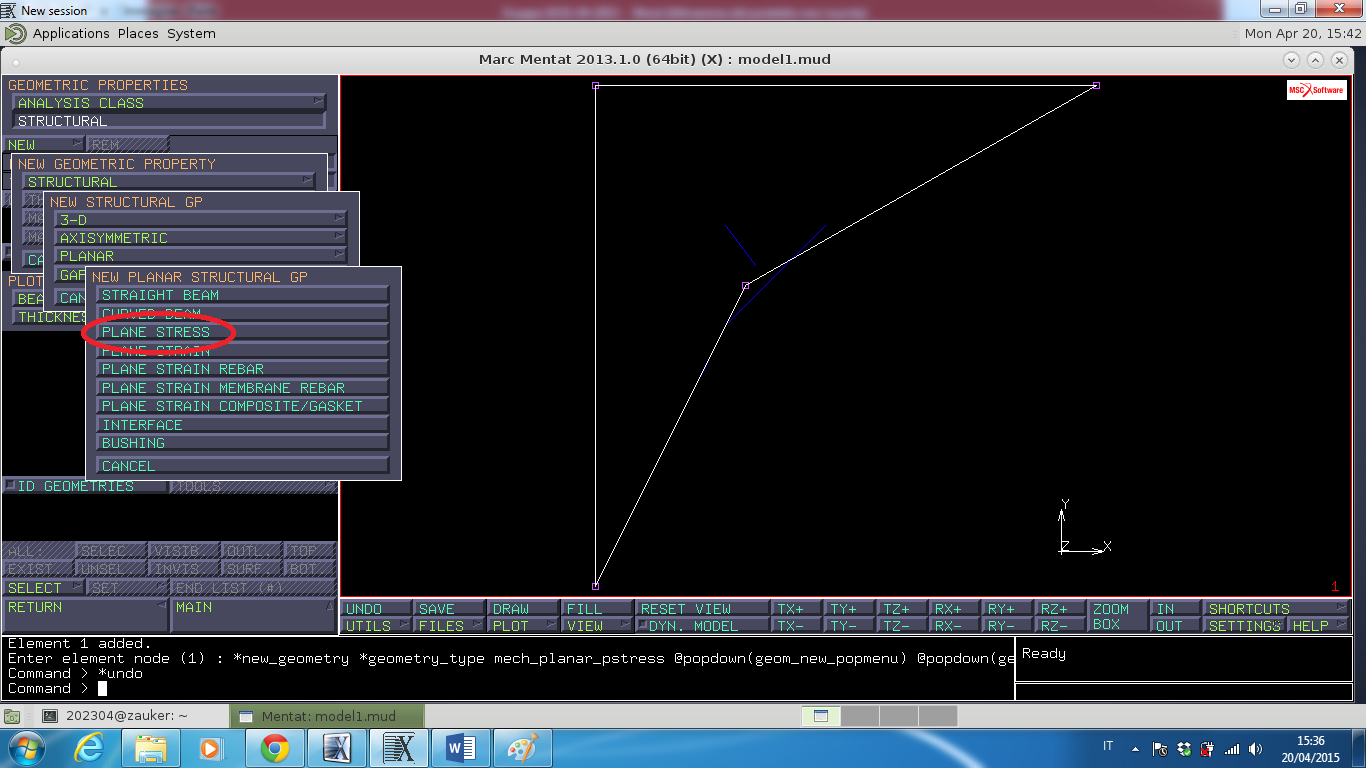Viewport: 1366px width, 768px height.
Task: Choose PLANE STRAIN COMPOSITE/GASKET option
Action: 242,406
